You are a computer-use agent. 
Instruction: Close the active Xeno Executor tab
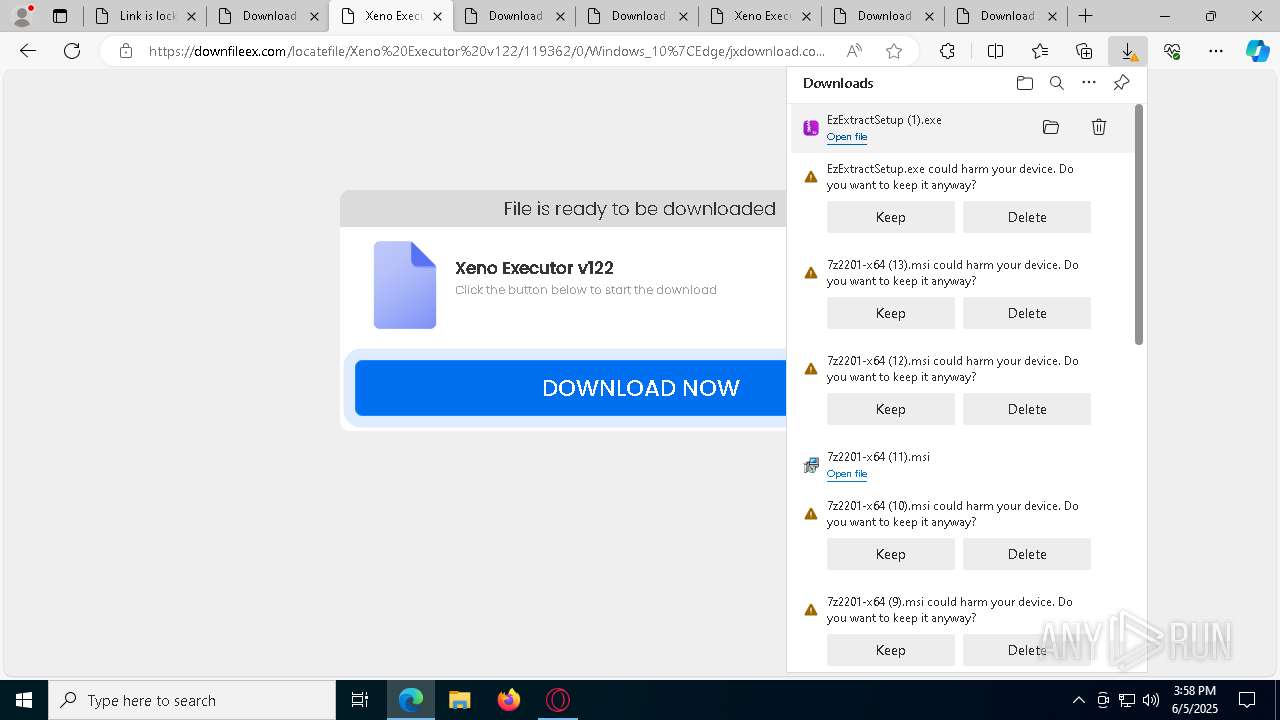(x=437, y=16)
